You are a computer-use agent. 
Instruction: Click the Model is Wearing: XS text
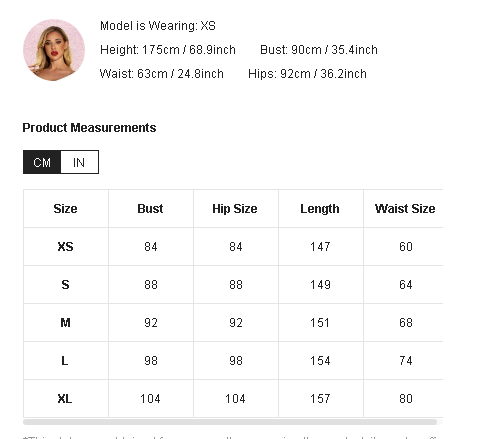[x=158, y=26]
